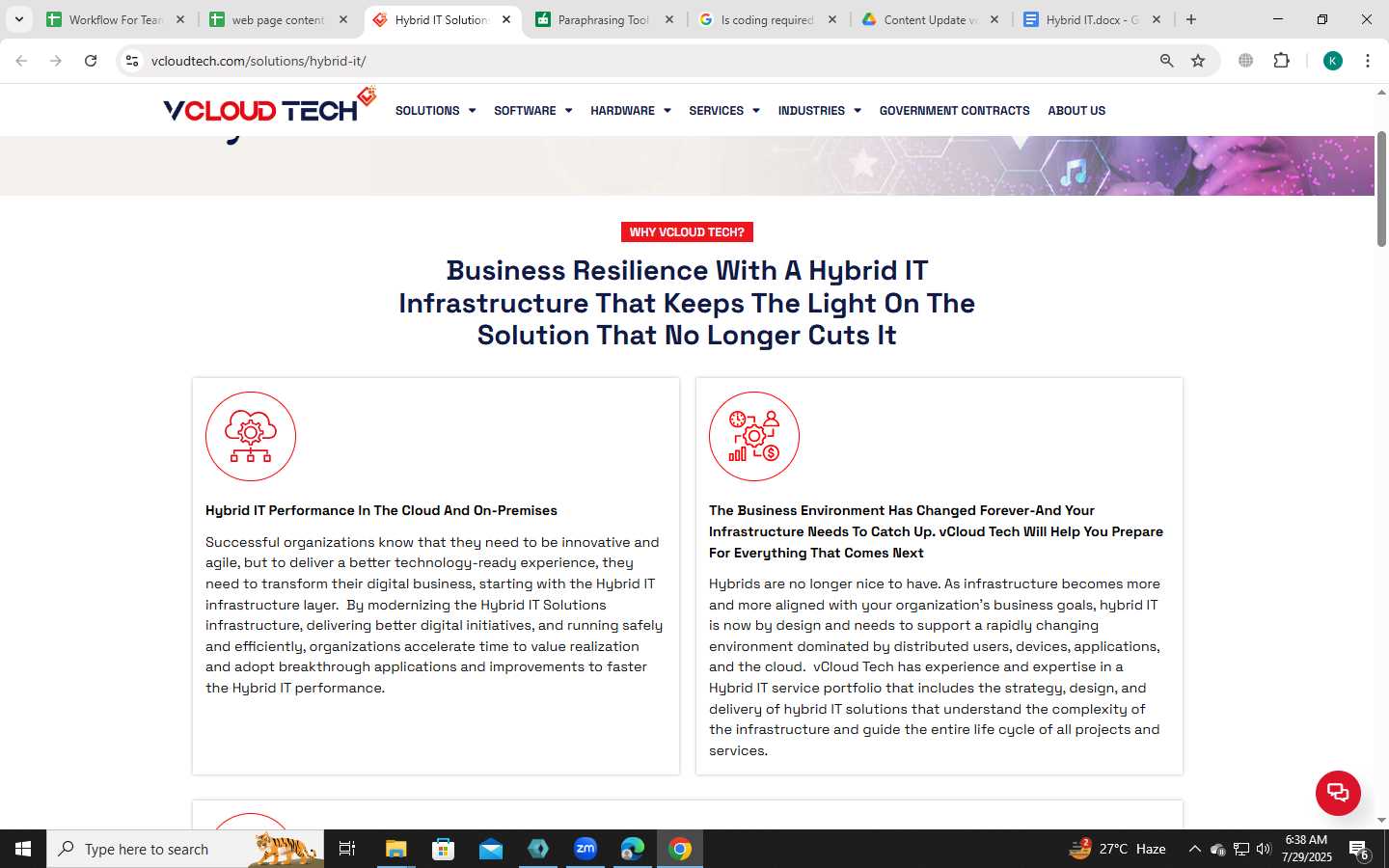Viewport: 1389px width, 868px height.
Task: Switch to Paraphrasing Tool tab
Action: [x=603, y=19]
